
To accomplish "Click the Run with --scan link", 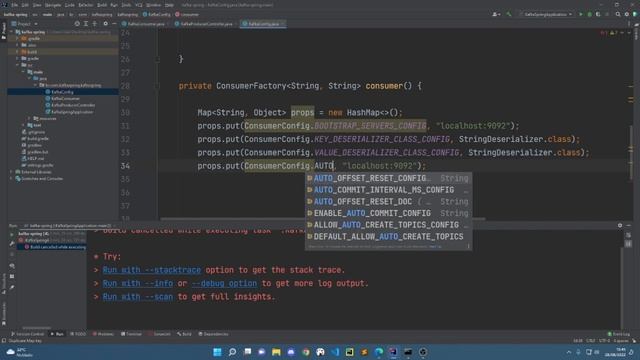I will (138, 297).
